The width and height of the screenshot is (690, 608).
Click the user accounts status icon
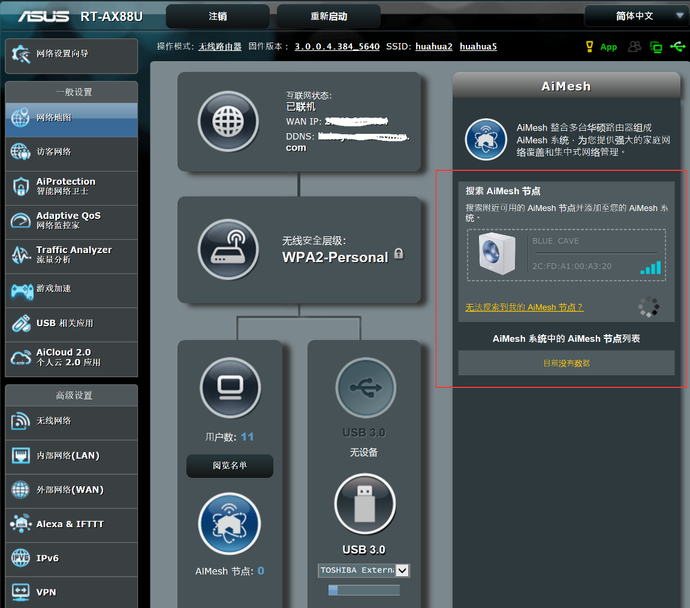coord(634,47)
